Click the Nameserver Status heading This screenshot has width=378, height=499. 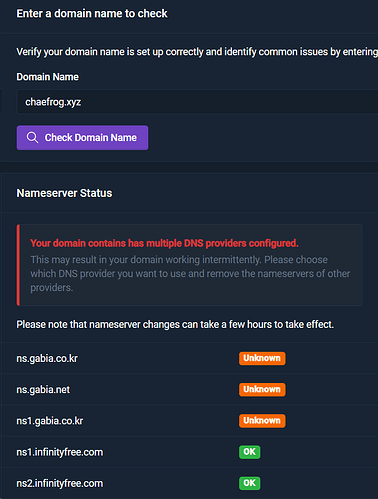(x=64, y=193)
